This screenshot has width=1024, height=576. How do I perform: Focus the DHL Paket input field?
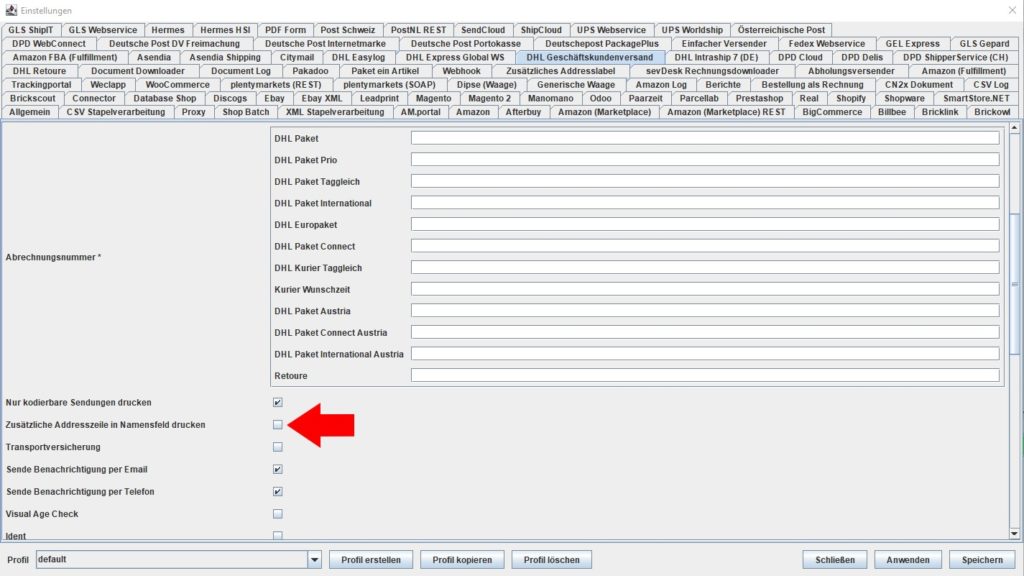[x=705, y=138]
